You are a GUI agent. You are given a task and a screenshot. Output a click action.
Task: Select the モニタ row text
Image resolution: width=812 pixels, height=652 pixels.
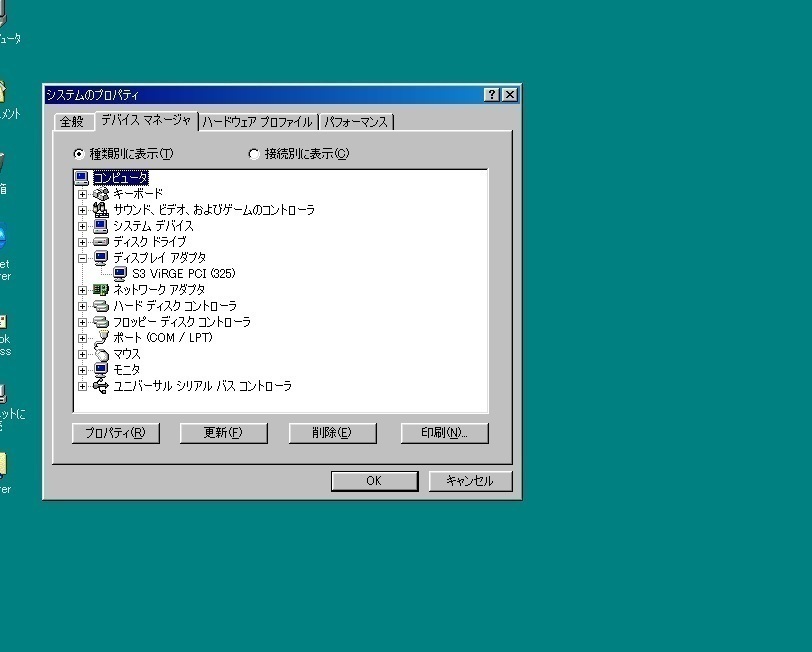tap(127, 370)
